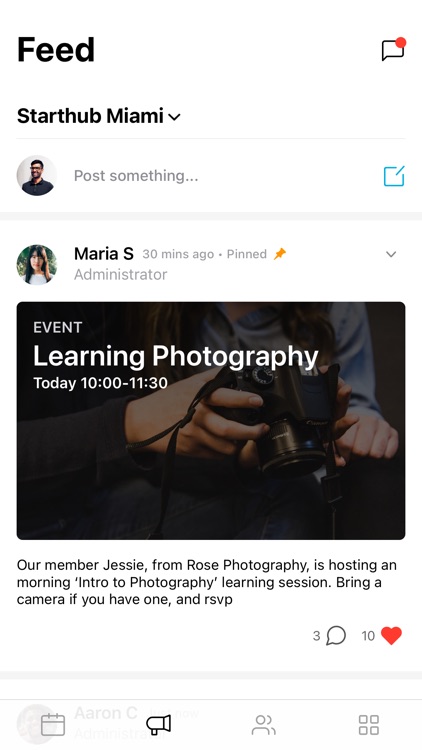This screenshot has height=750, width=422.
Task: Click the orange pin icon on Maria's post
Action: point(279,254)
